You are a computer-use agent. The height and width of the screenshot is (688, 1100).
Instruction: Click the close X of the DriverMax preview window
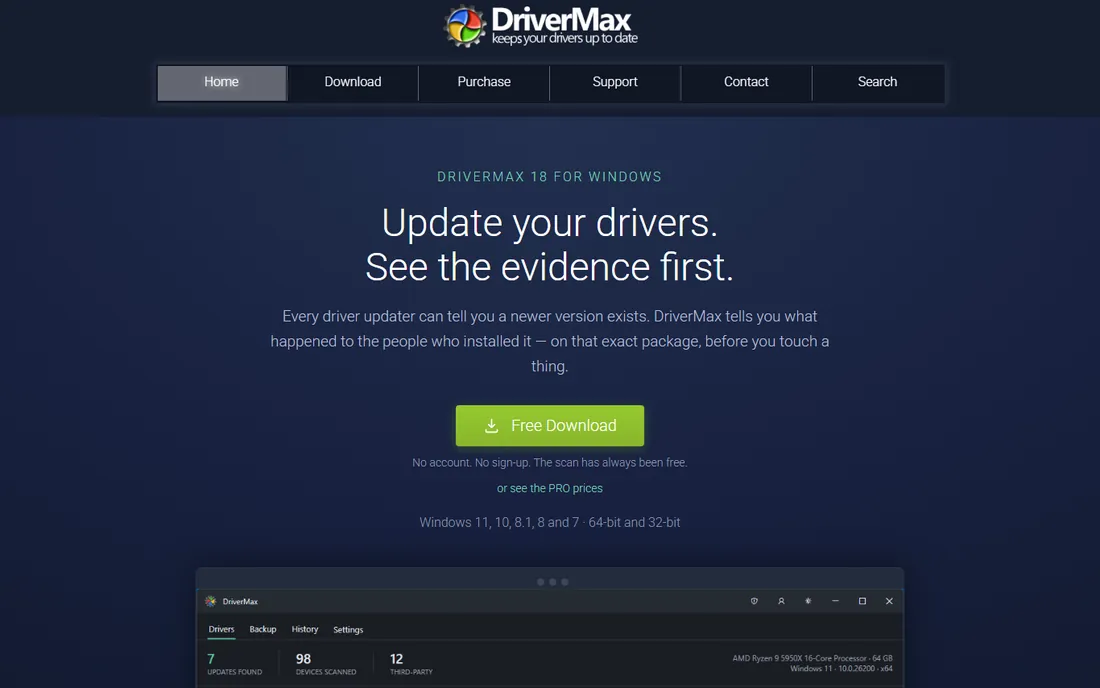[x=889, y=601]
